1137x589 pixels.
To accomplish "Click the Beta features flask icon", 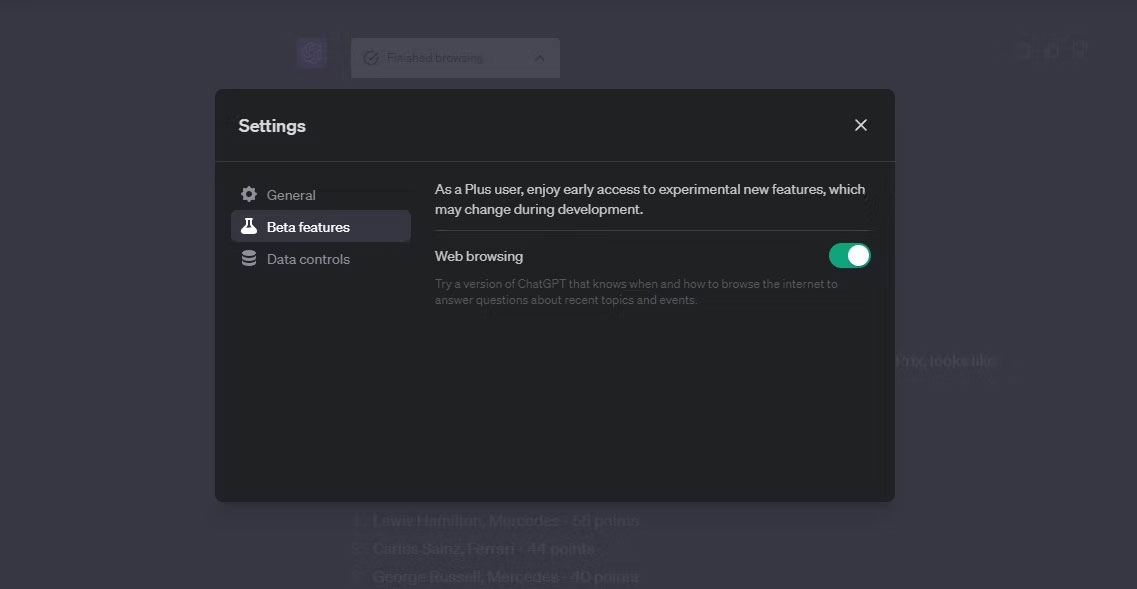I will [249, 226].
